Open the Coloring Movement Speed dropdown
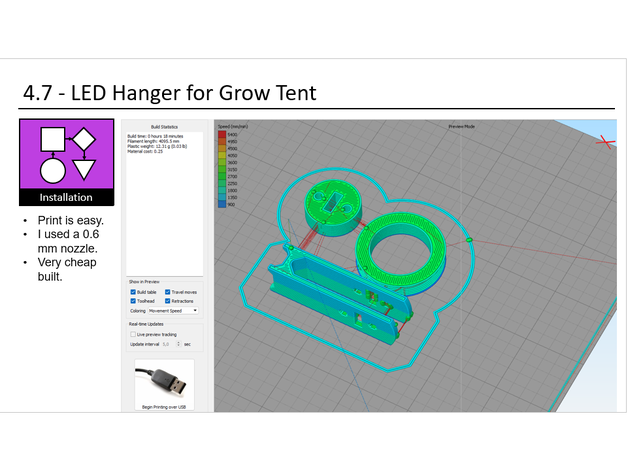The image size is (628, 472). pyautogui.click(x=172, y=311)
